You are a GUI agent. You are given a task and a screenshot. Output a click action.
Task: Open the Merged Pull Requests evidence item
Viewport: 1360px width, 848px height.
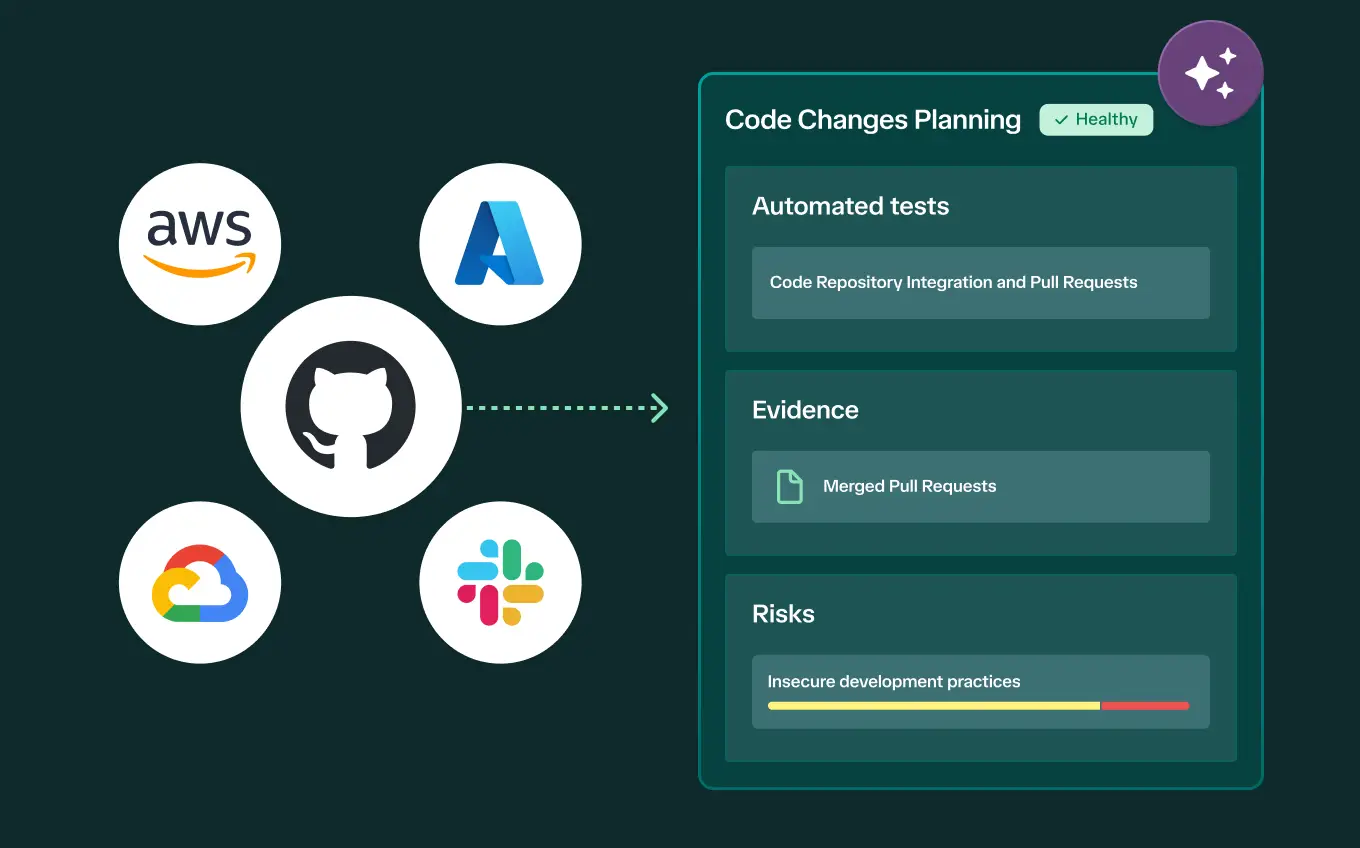tap(981, 487)
